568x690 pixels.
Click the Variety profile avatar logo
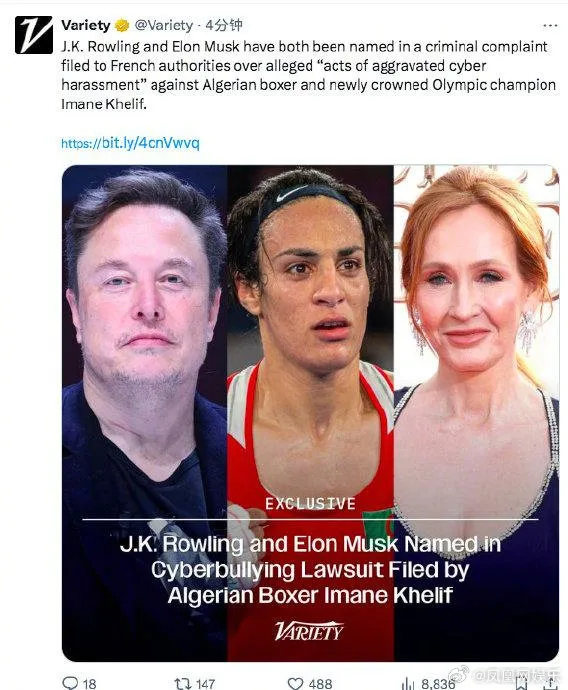[x=34, y=35]
